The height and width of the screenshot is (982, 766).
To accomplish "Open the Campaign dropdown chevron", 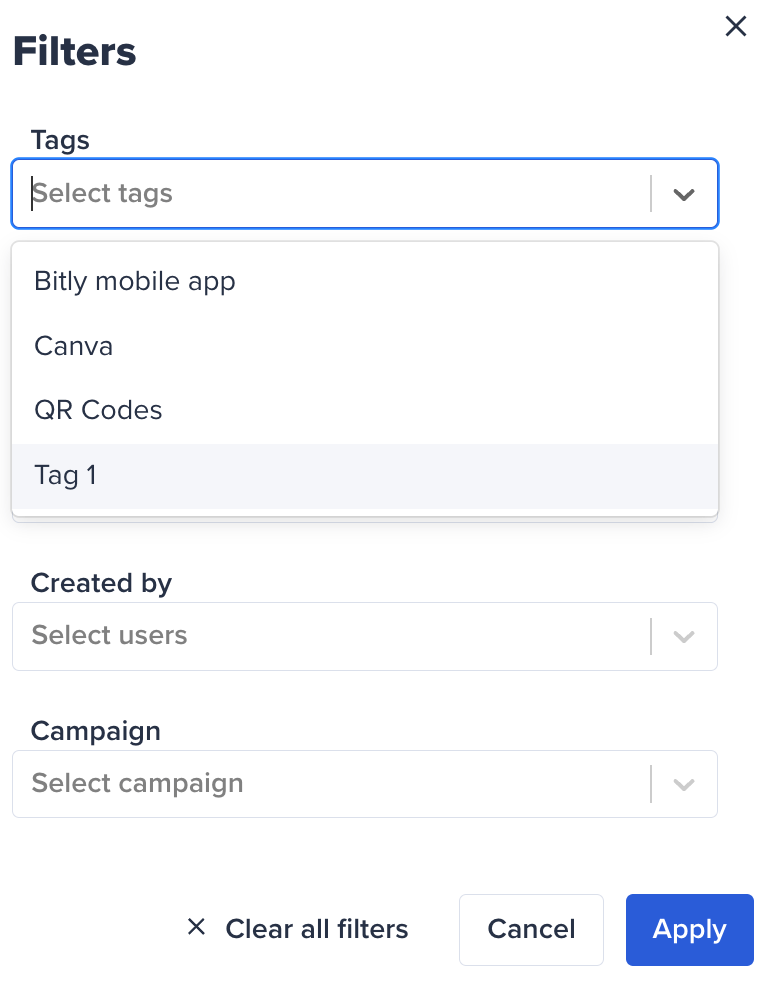I will tap(684, 784).
